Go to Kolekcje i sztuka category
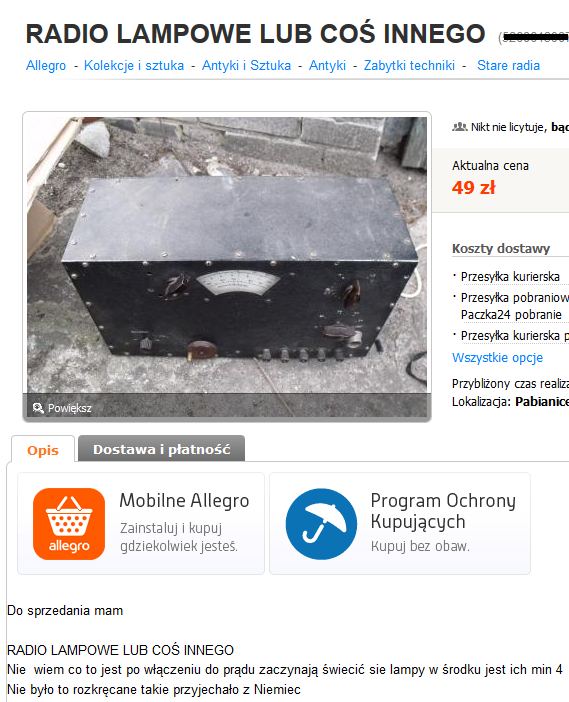Image resolution: width=569 pixels, height=702 pixels. tap(134, 65)
